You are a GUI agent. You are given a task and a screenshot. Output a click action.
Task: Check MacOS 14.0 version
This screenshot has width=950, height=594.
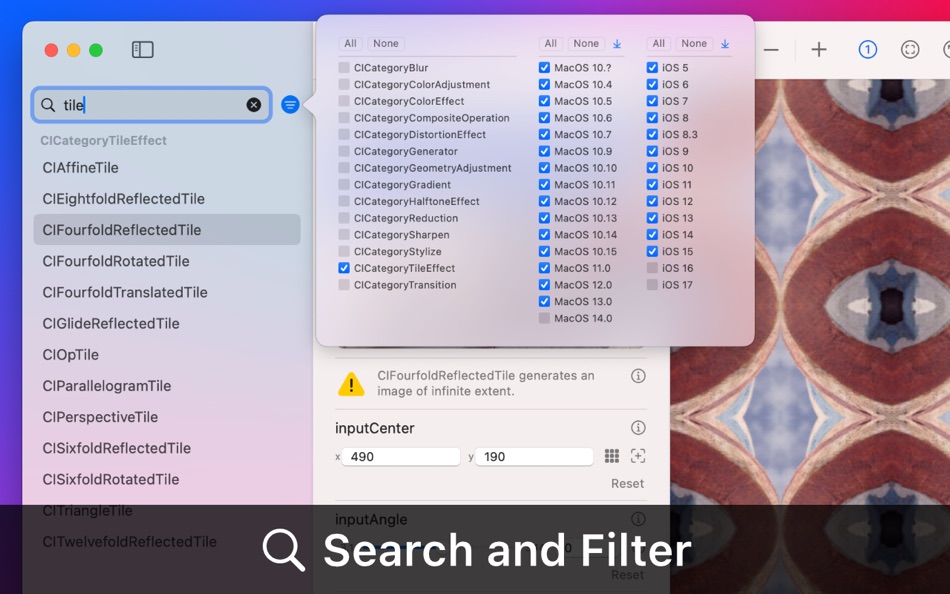pos(544,318)
